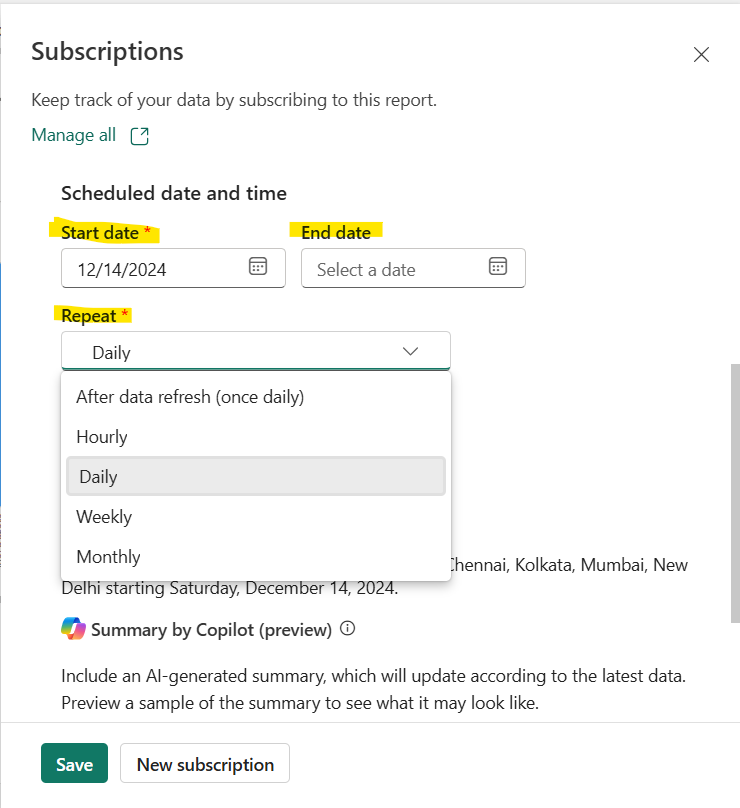Open the Manage all link

click(x=75, y=134)
